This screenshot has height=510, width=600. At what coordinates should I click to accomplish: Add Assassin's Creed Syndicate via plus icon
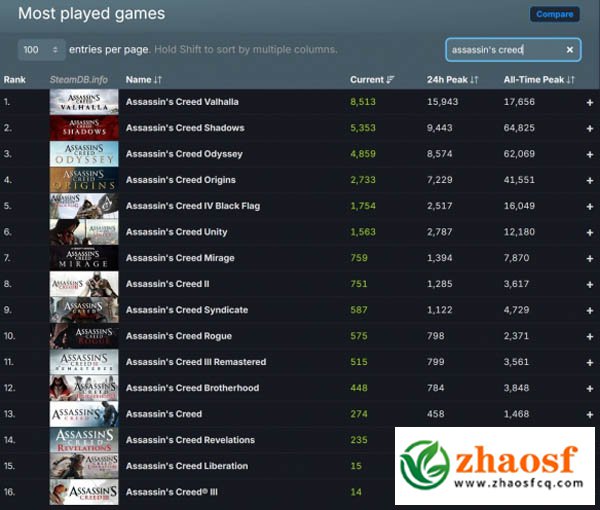click(589, 310)
